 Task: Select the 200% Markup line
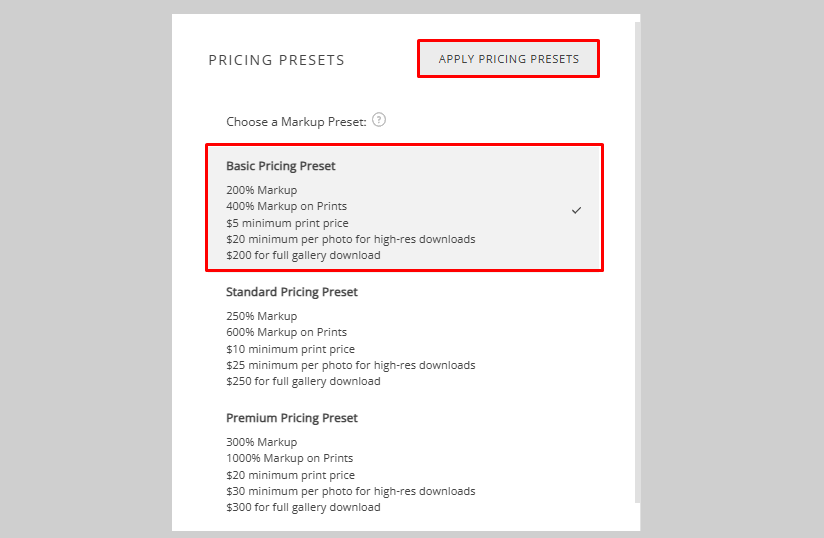[x=261, y=190]
